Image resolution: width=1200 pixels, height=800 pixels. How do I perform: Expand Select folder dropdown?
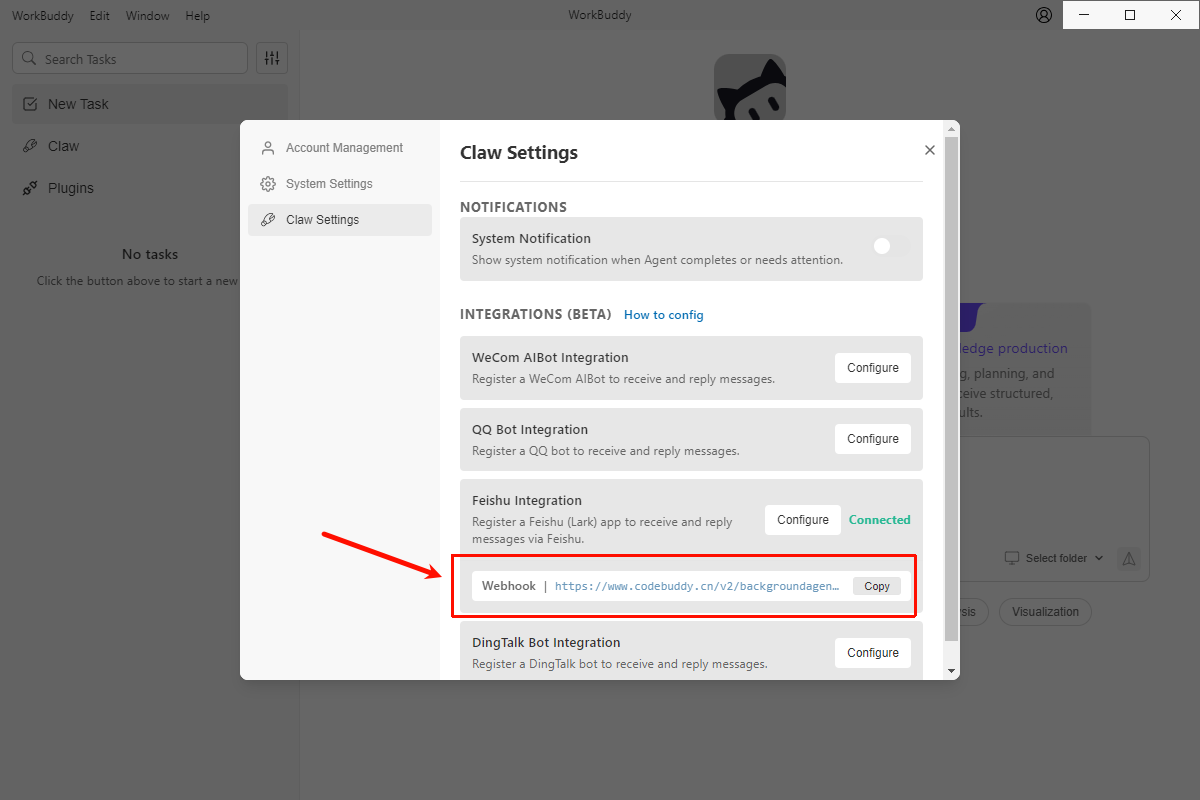point(1055,558)
